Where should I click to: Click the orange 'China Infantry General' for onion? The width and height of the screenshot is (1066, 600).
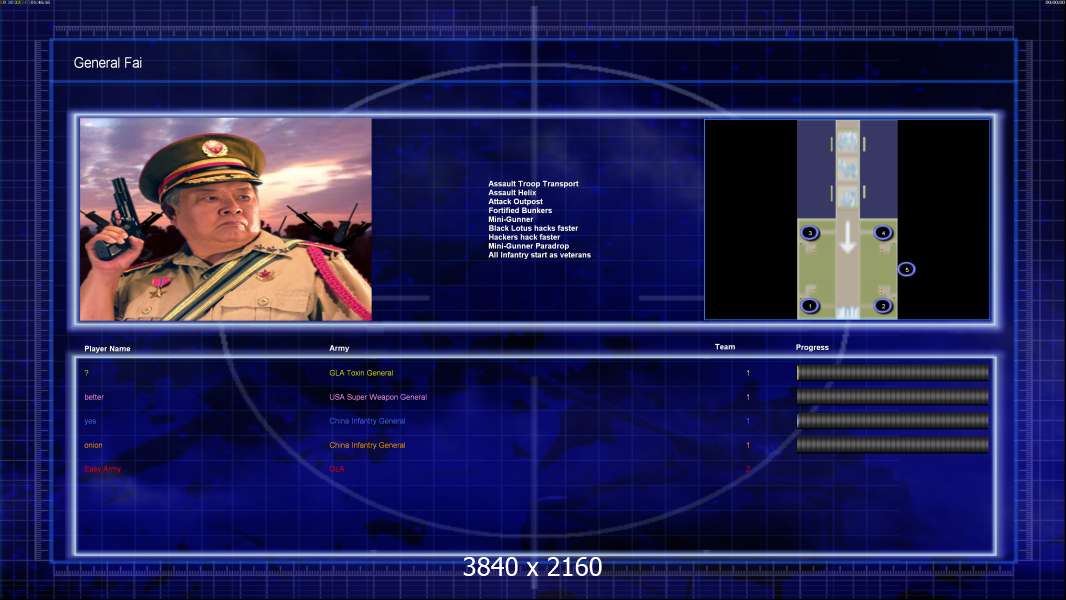point(367,445)
